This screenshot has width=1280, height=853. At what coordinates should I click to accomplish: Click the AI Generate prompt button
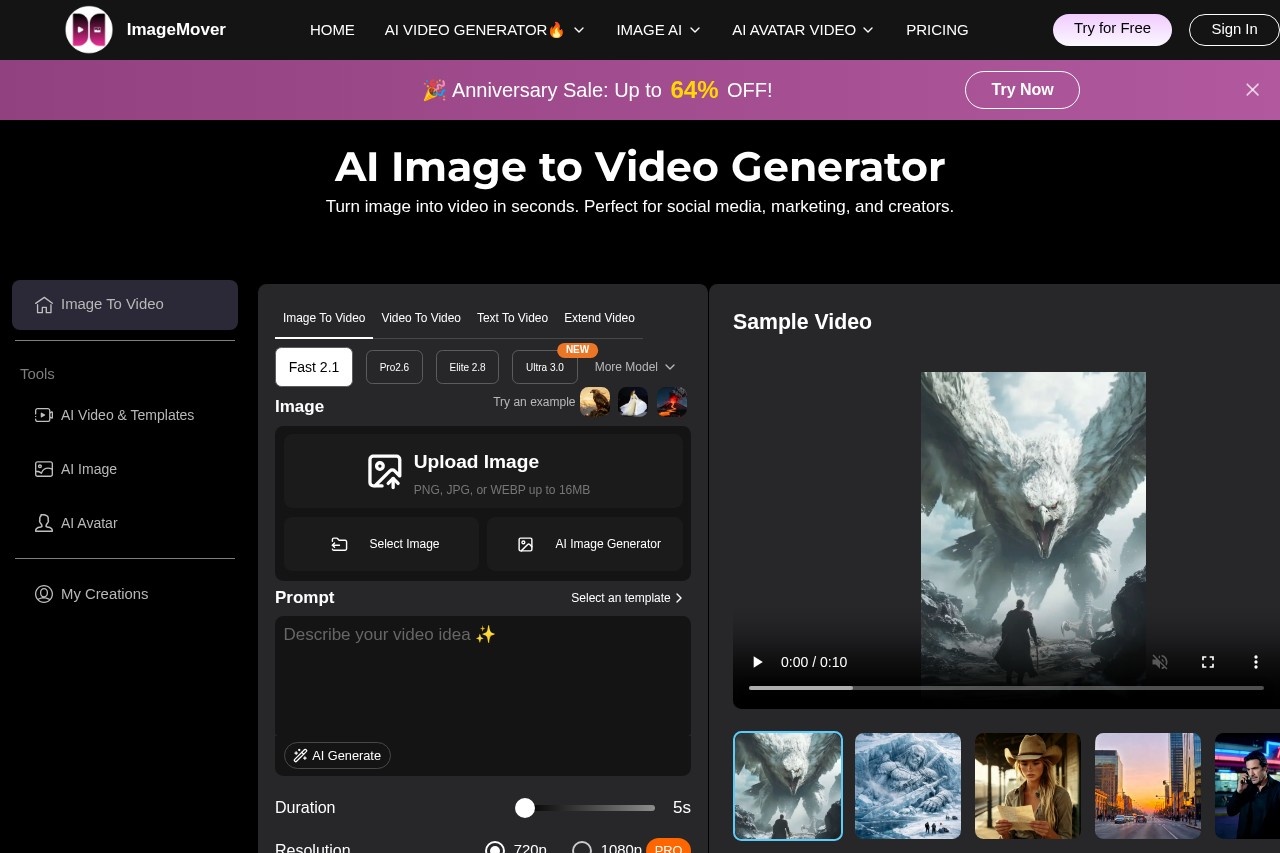point(337,756)
